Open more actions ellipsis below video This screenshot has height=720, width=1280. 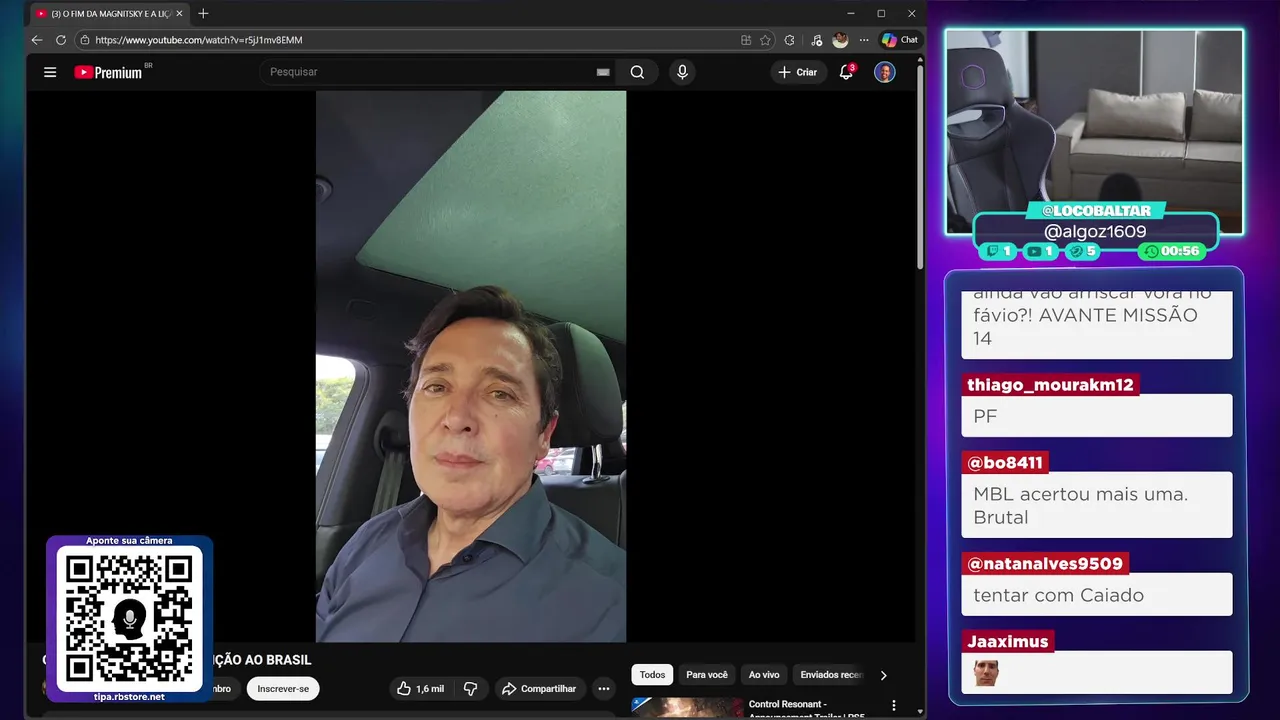click(x=603, y=688)
